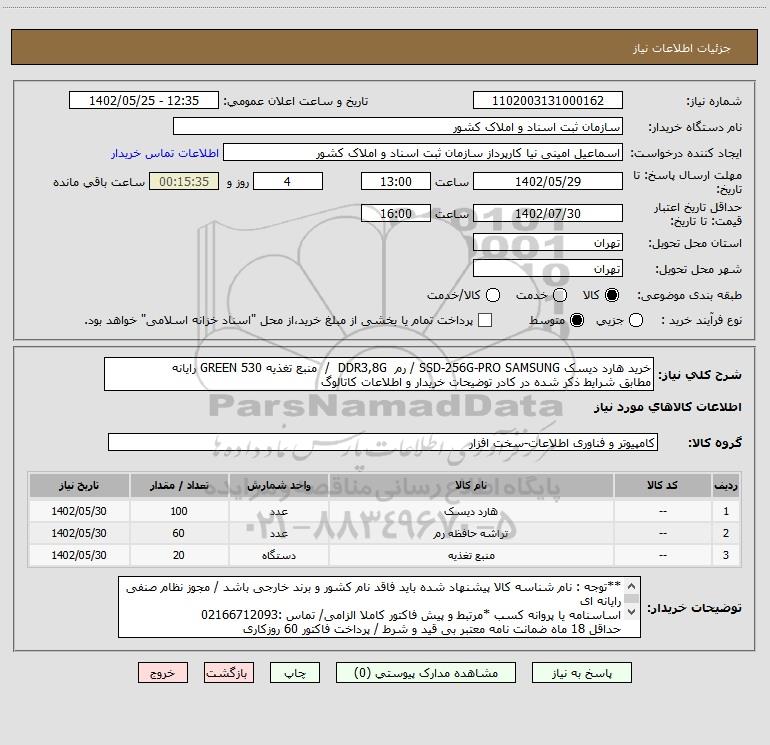Viewport: 770px width, 745px height.
Task: Click مشاهده مدارک پیوستی (0) button
Action: 426,673
